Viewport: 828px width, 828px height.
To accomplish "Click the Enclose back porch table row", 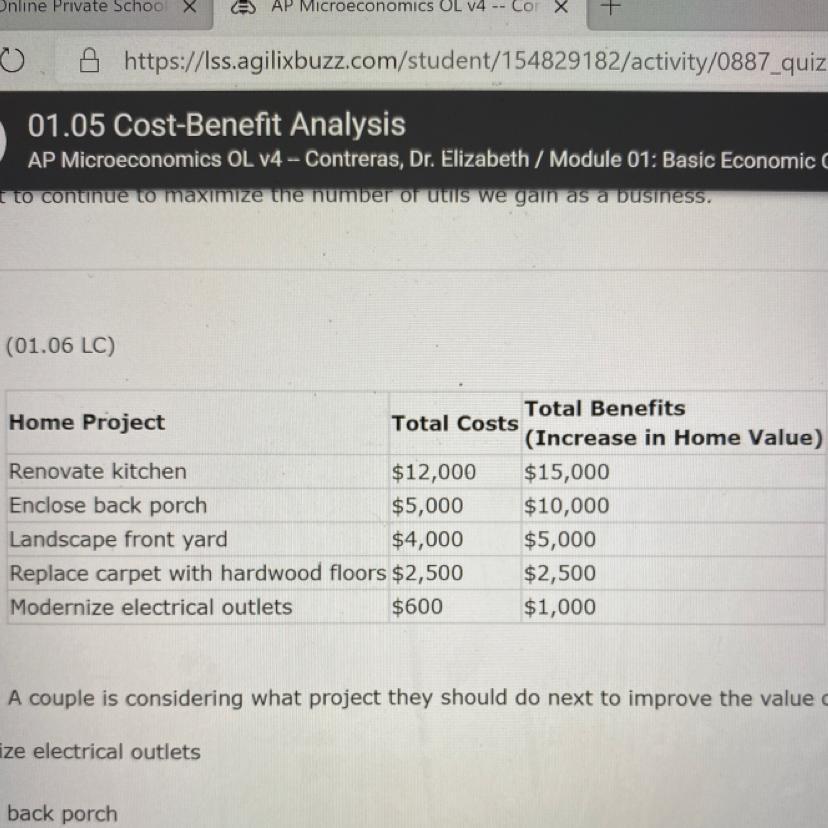I will (416, 505).
